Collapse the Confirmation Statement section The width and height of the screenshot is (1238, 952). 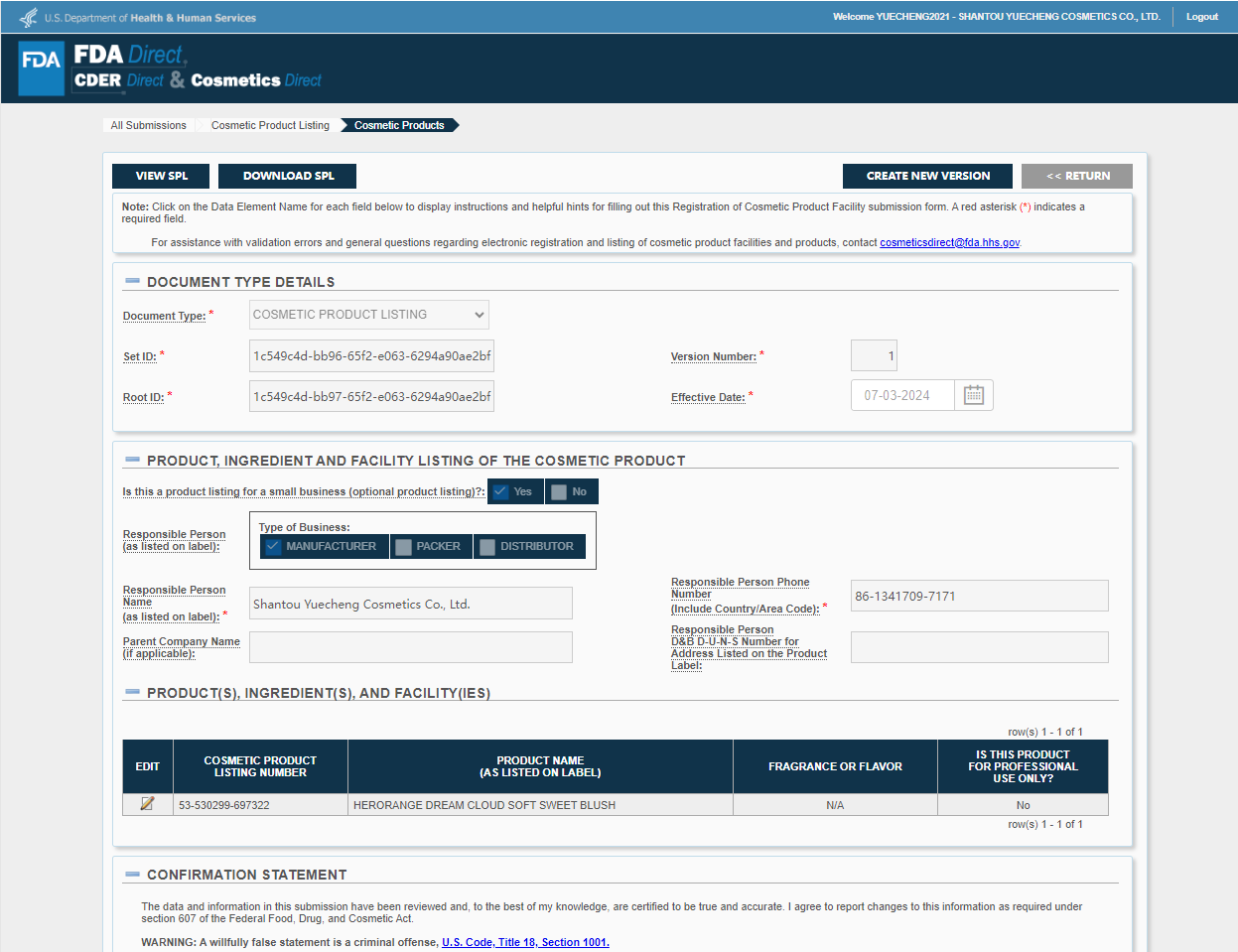coord(132,874)
